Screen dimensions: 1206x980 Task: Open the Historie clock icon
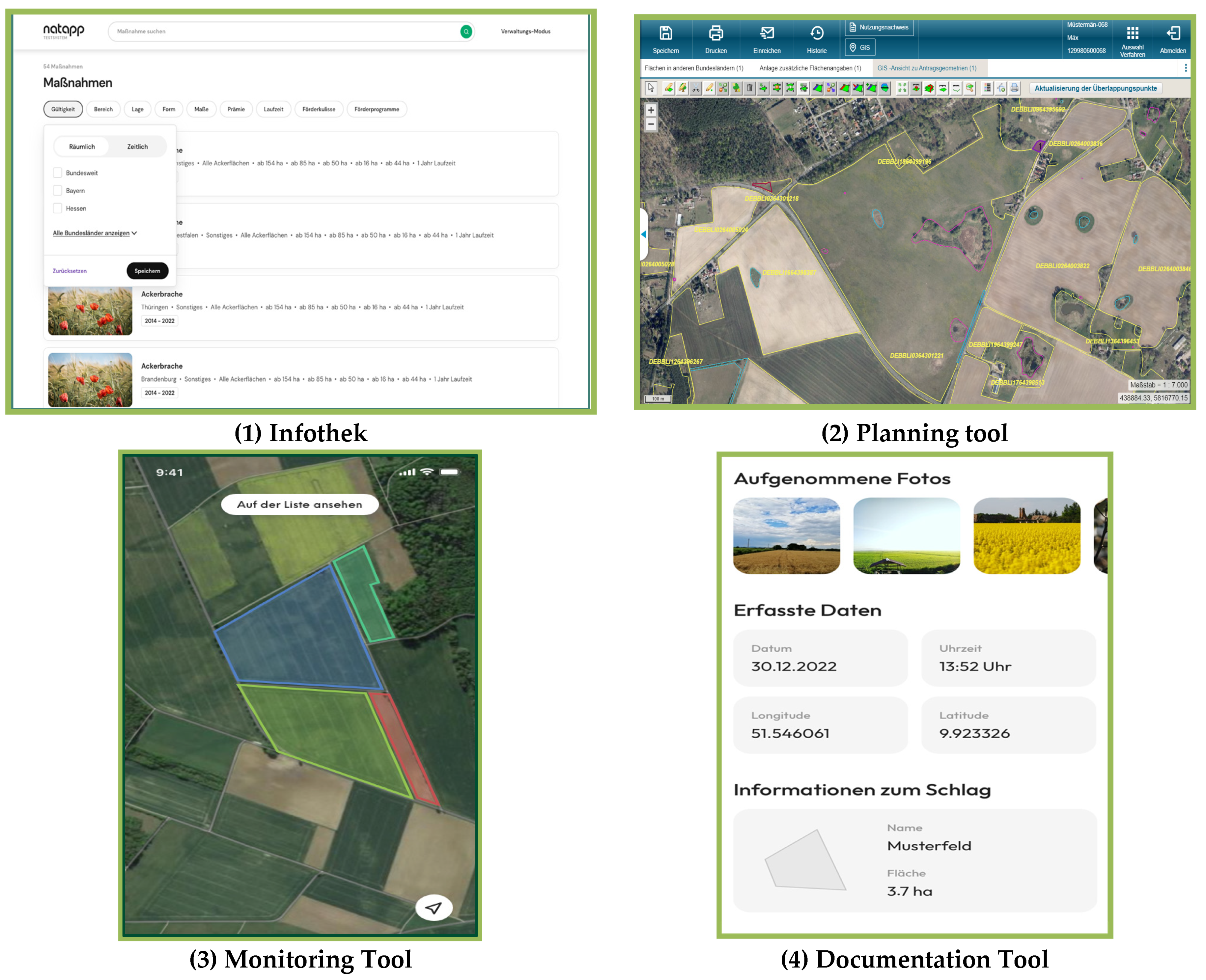point(816,33)
